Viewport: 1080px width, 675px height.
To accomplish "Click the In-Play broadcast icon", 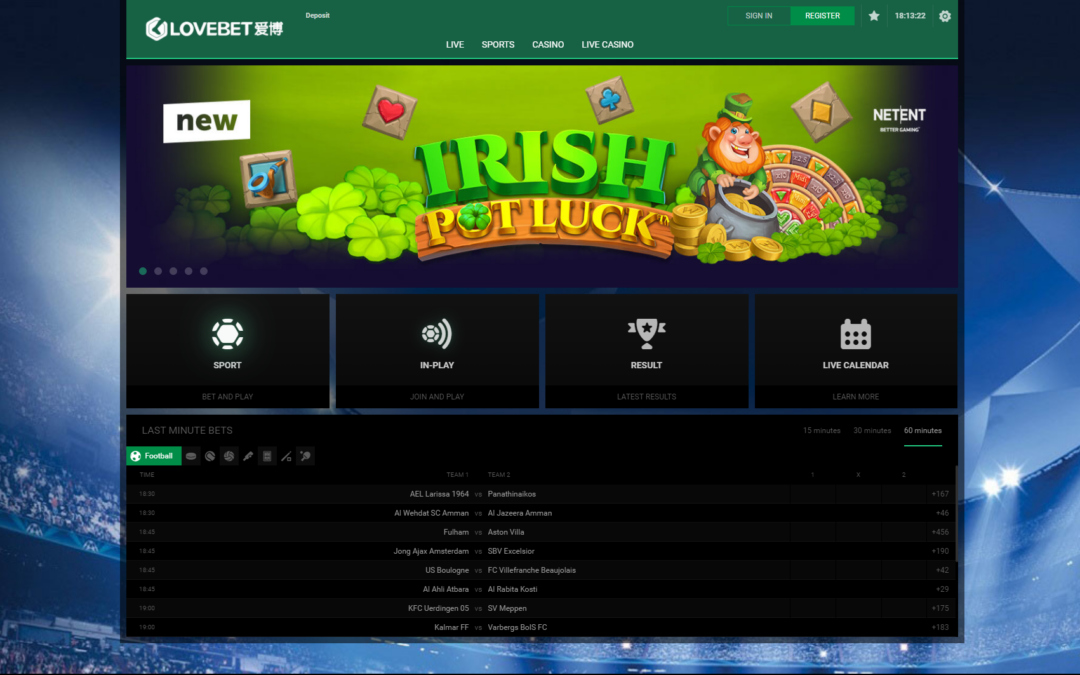I will (x=437, y=334).
